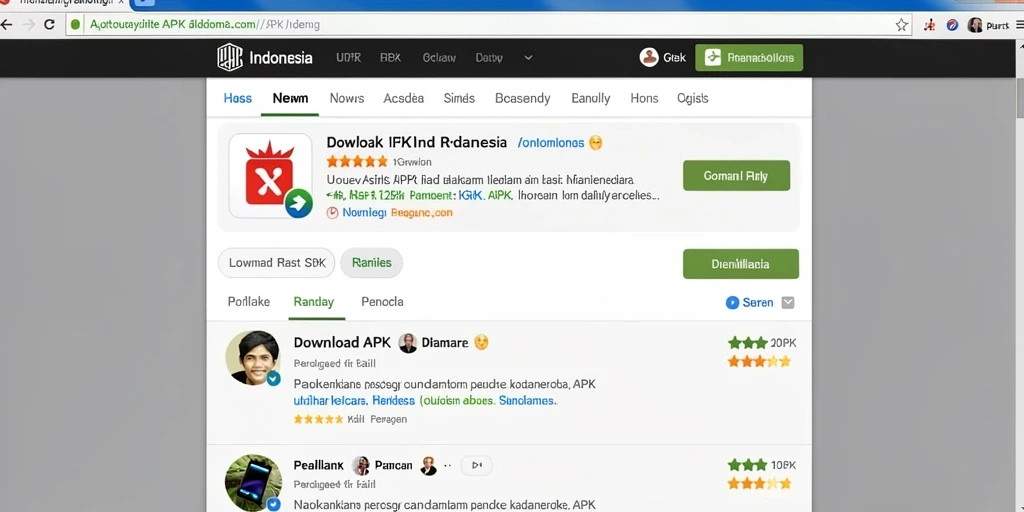1024x512 pixels.
Task: Click the Gtak user avatar icon
Action: coord(648,57)
